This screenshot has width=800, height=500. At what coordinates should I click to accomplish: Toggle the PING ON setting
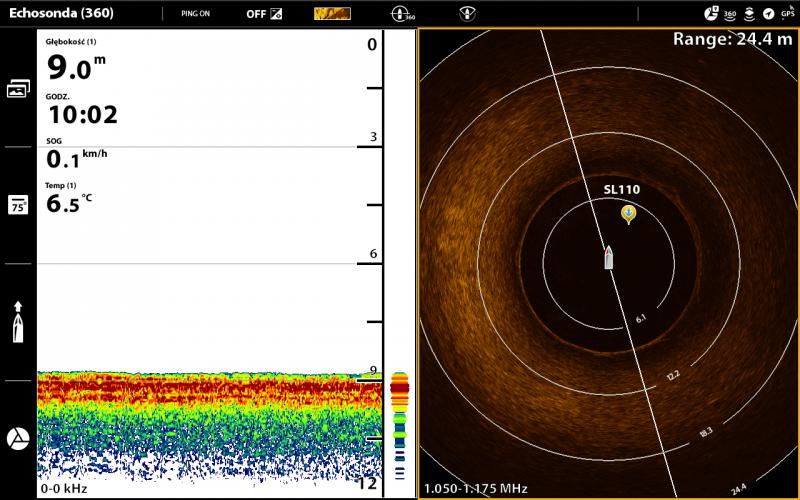[x=195, y=14]
